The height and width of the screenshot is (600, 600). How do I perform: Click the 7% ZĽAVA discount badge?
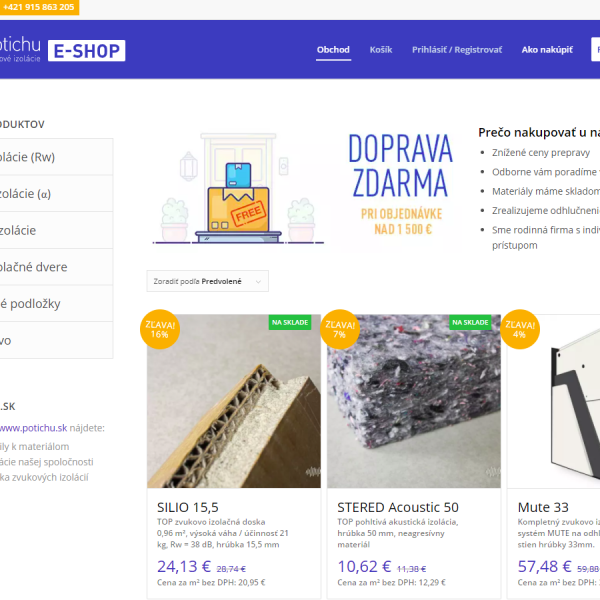pyautogui.click(x=340, y=329)
